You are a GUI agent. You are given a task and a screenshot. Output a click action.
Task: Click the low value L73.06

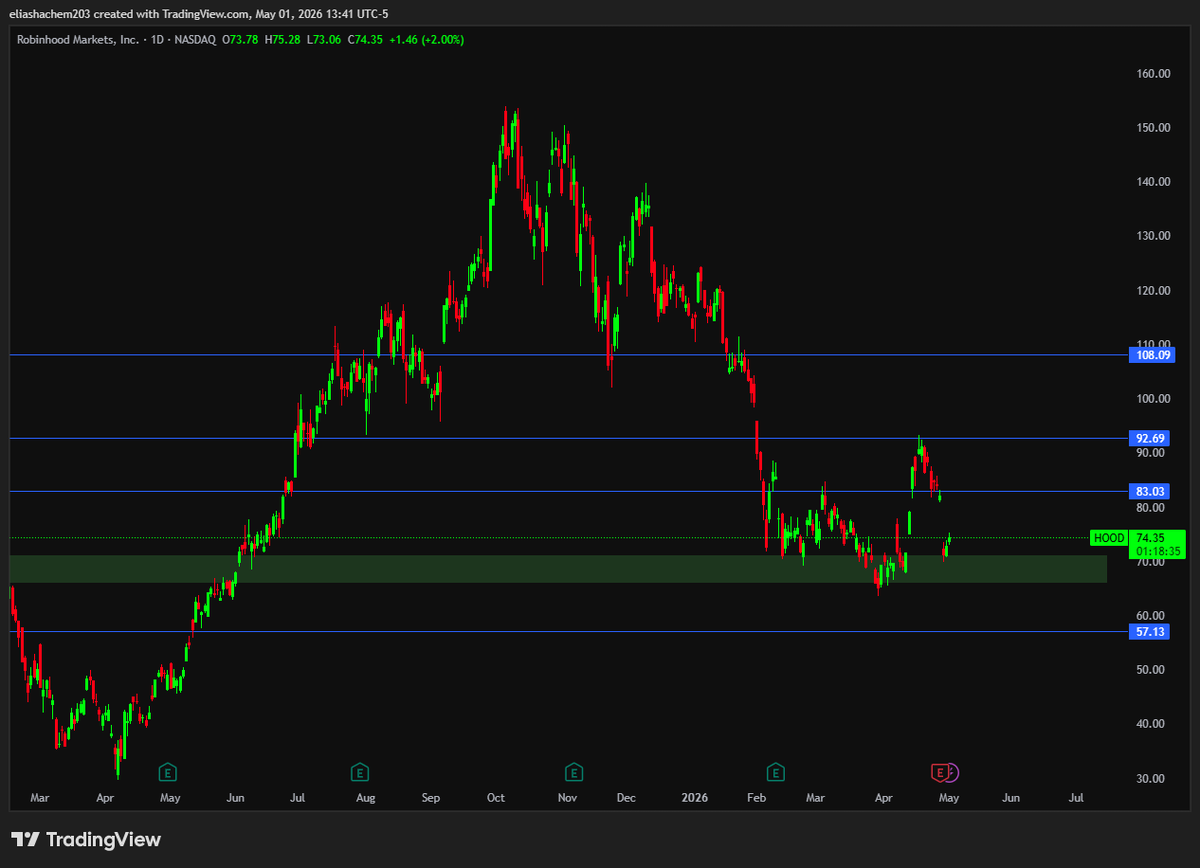(325, 40)
